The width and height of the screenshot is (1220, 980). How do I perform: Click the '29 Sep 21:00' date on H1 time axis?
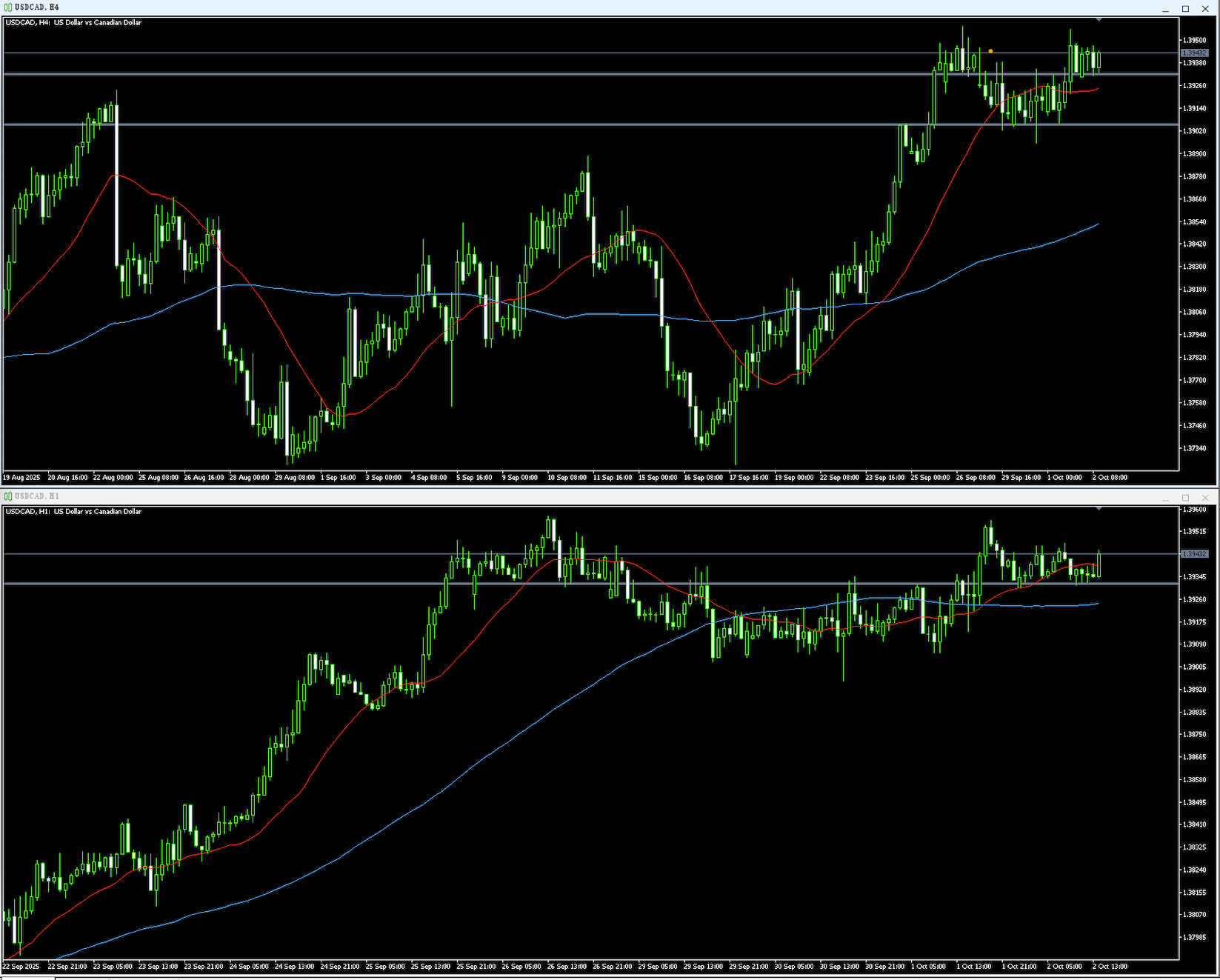click(x=749, y=967)
